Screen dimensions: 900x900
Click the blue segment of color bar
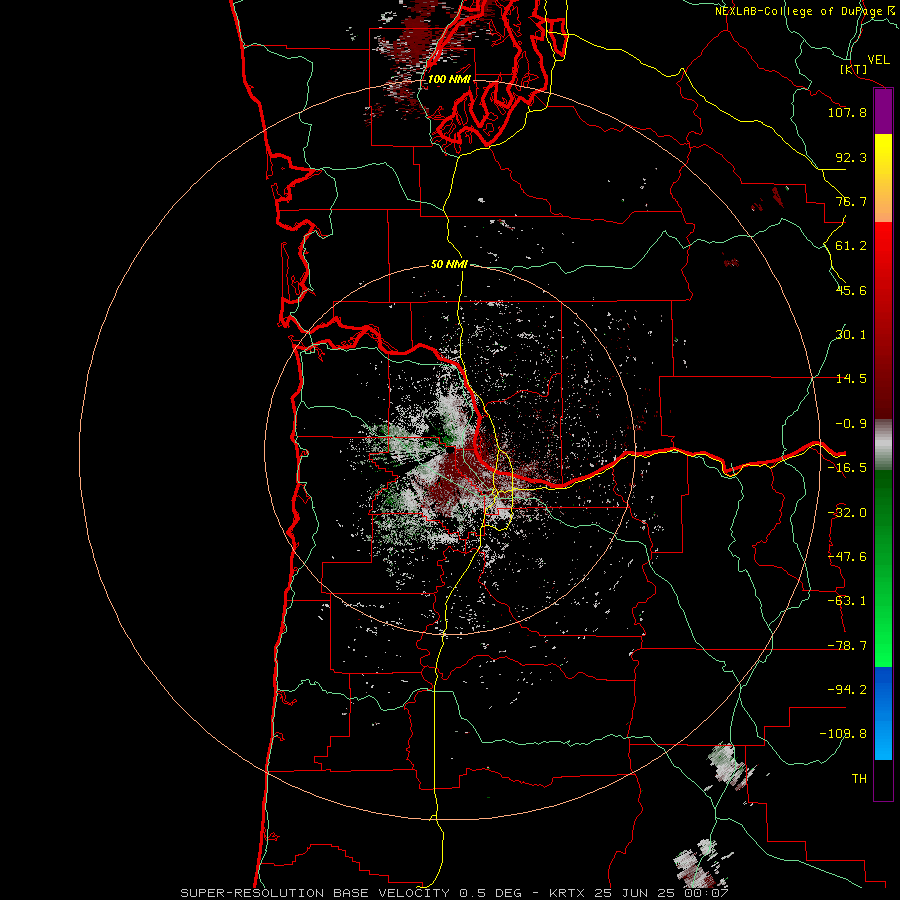coord(883,713)
